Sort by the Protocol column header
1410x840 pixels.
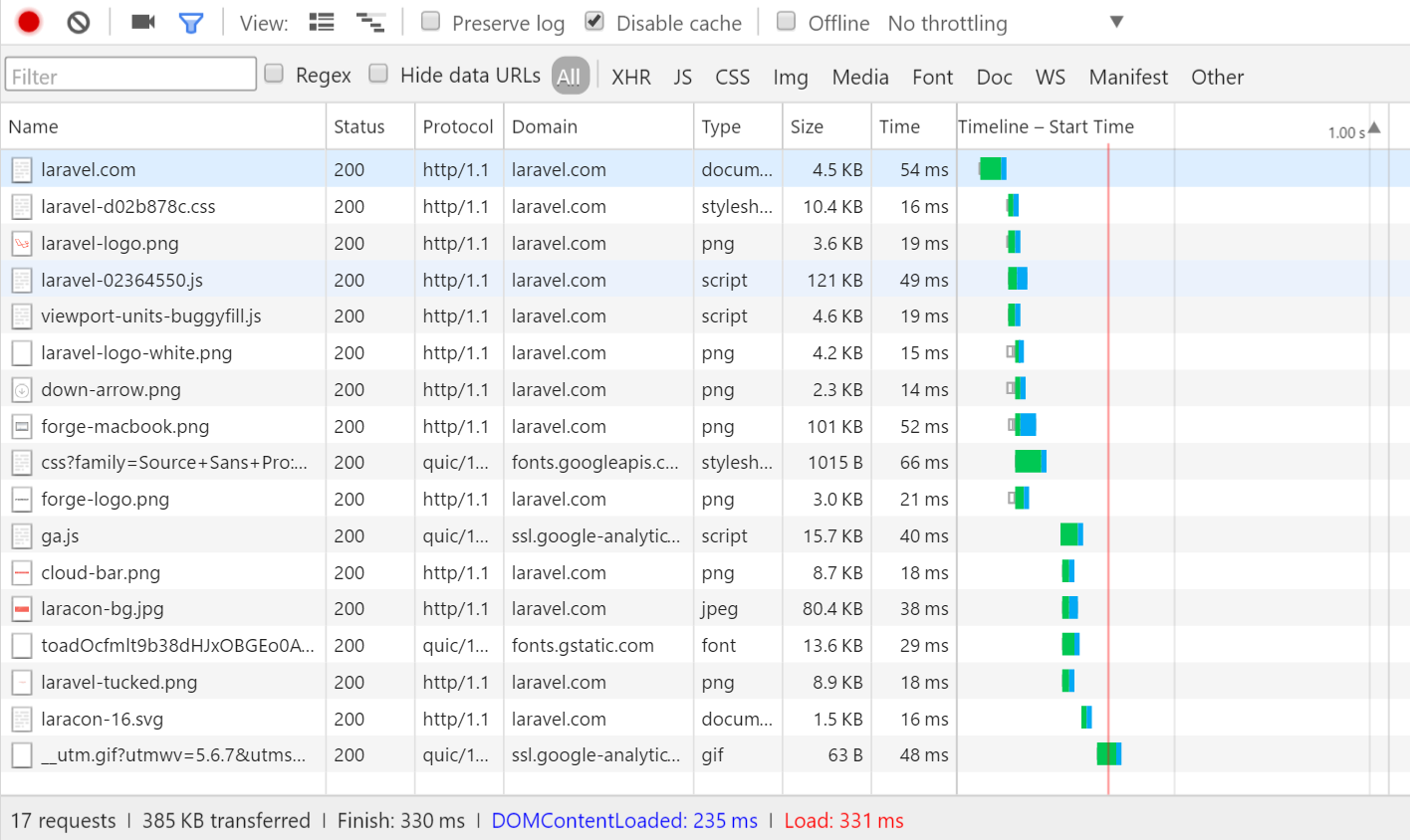[x=459, y=126]
